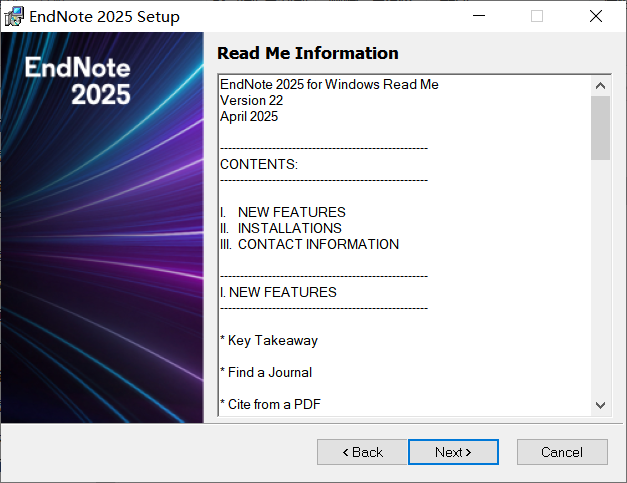Click the installer icon in title bar
The width and height of the screenshot is (627, 483).
[14, 16]
